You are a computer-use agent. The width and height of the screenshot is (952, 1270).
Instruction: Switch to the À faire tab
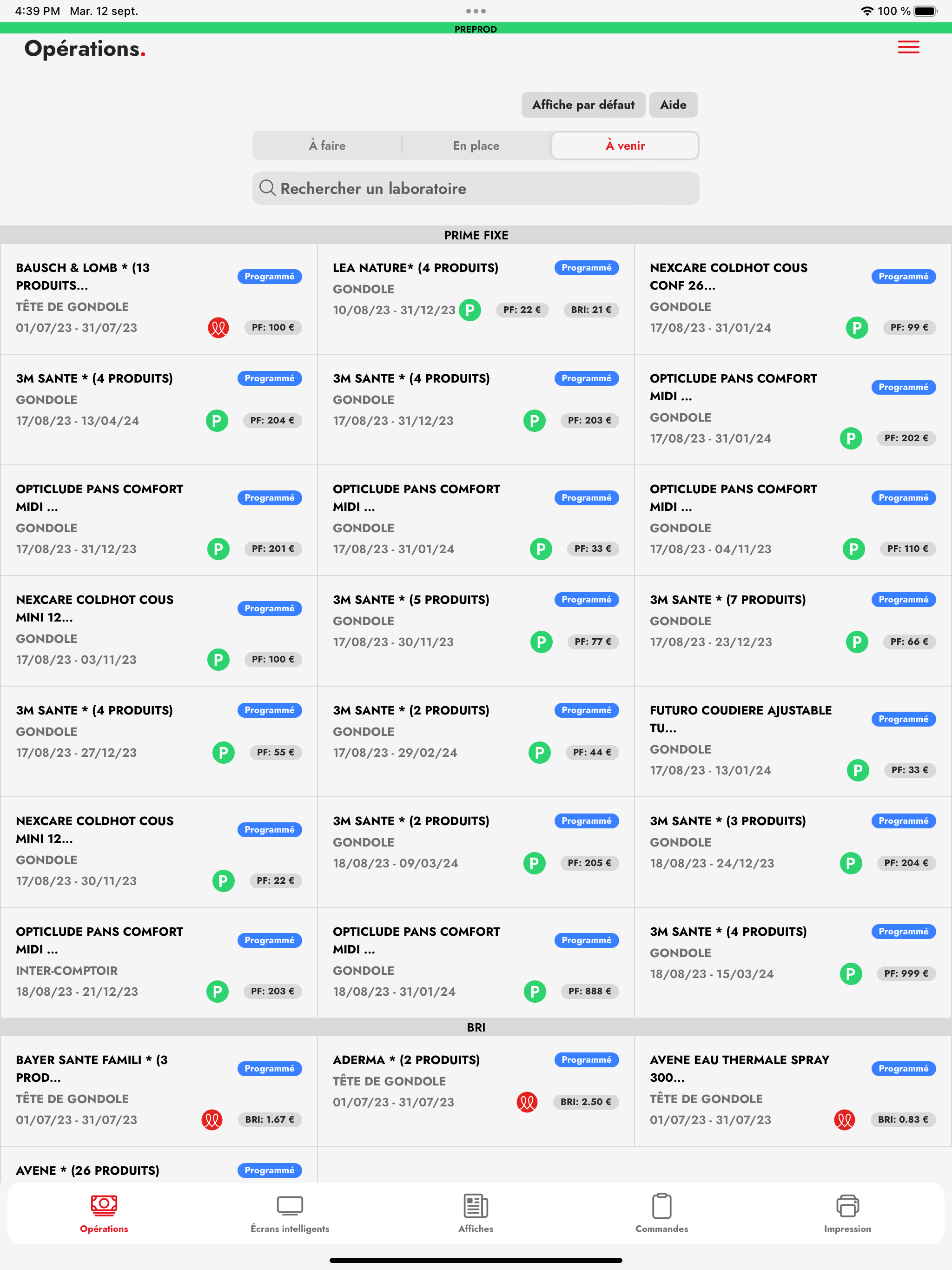tap(327, 146)
